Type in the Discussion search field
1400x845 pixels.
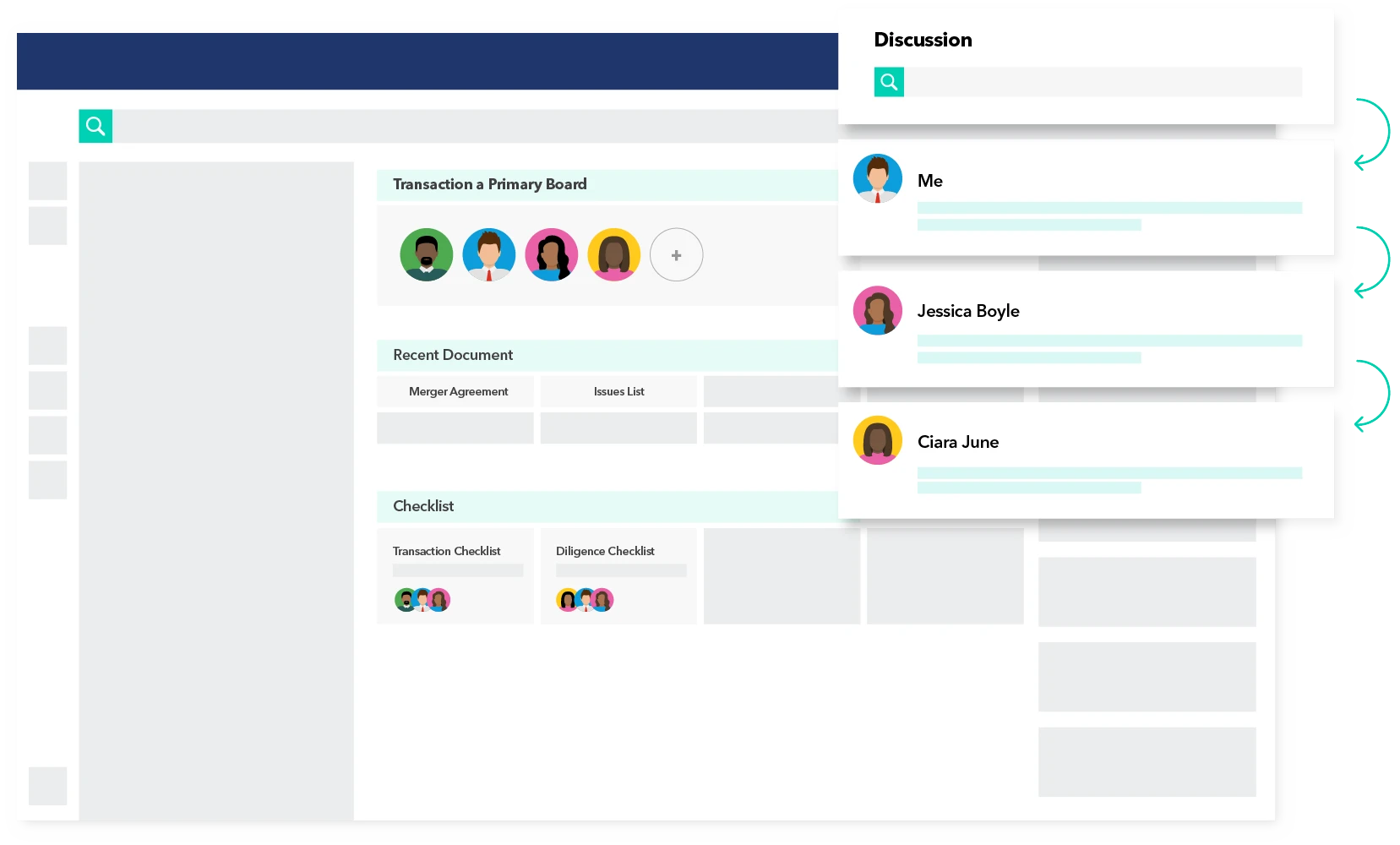coord(1103,82)
